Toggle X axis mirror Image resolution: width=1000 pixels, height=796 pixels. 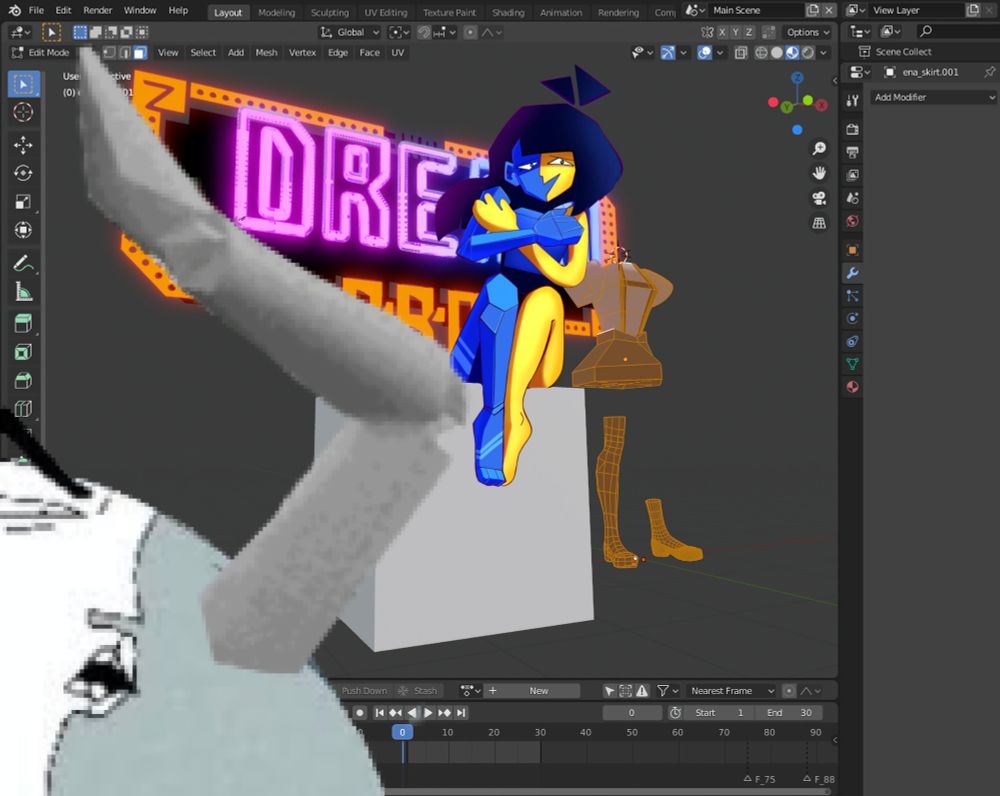722,32
